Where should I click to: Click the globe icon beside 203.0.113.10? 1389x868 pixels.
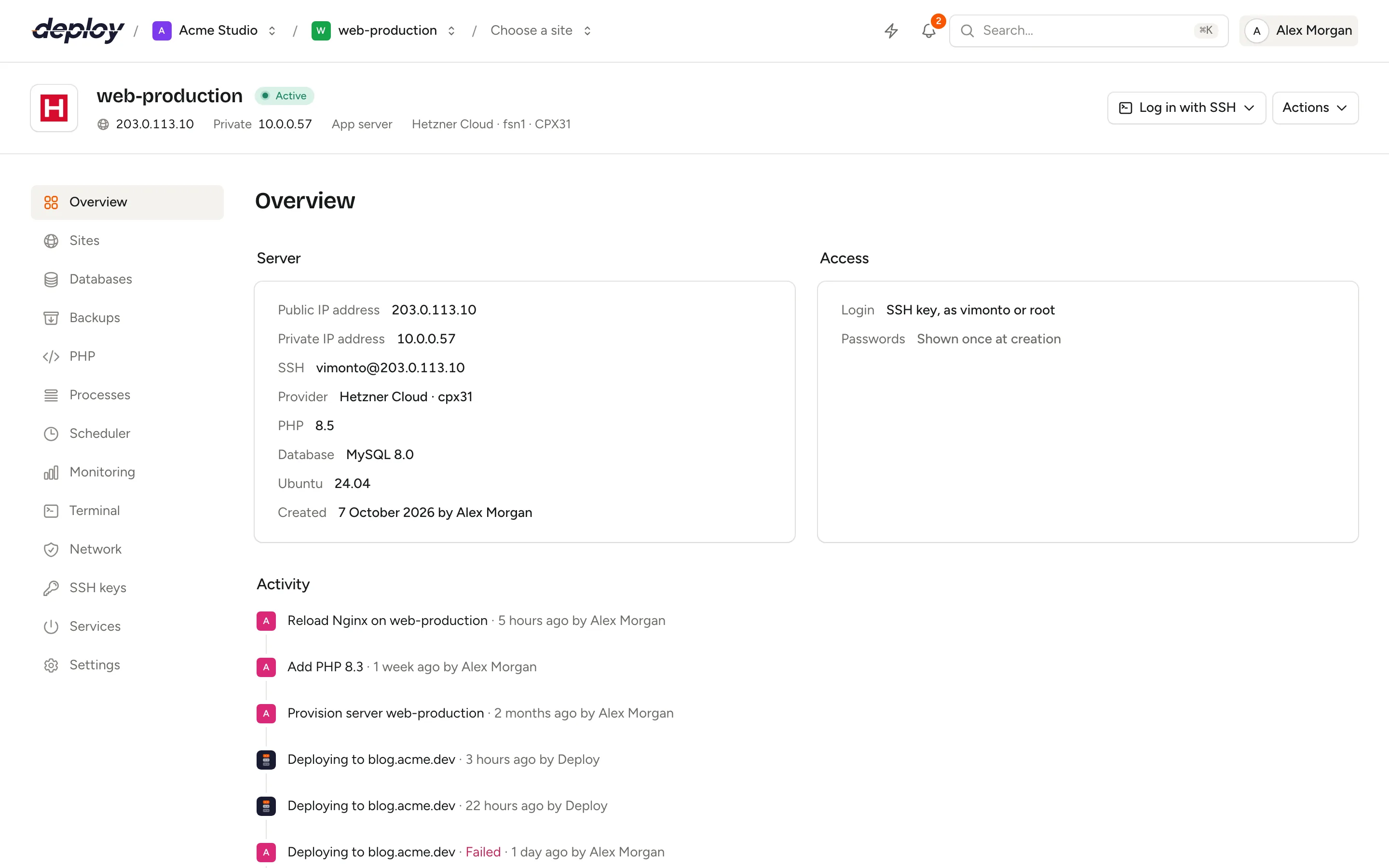(103, 124)
